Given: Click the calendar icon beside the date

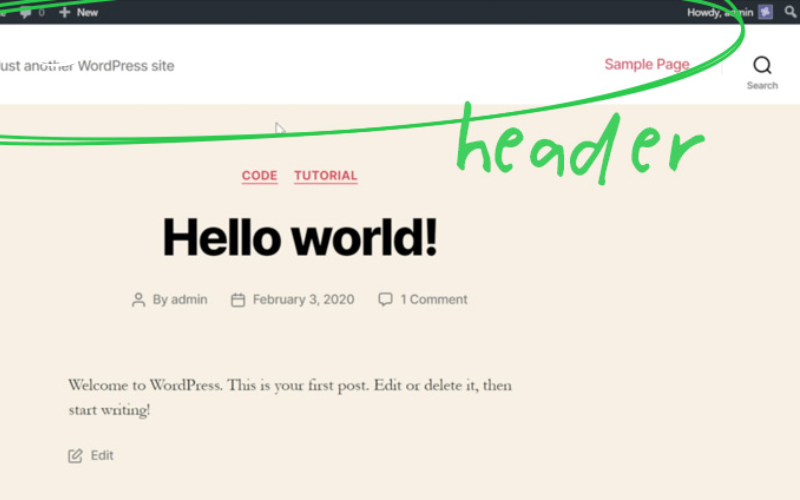Looking at the screenshot, I should 238,299.
